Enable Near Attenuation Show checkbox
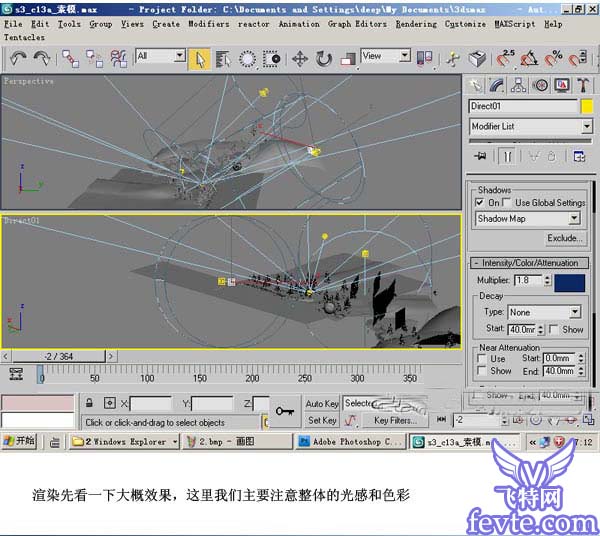600x536 pixels. tap(482, 370)
